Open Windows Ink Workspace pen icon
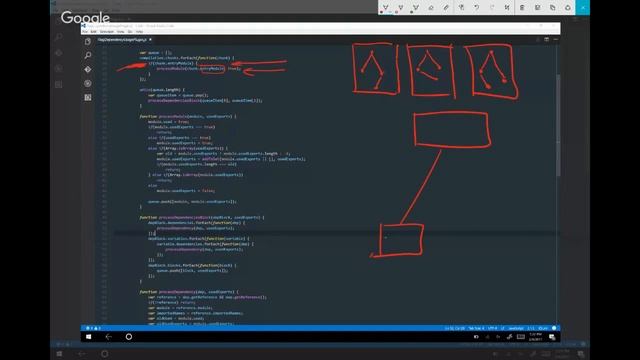640x360 pixels. point(509,337)
